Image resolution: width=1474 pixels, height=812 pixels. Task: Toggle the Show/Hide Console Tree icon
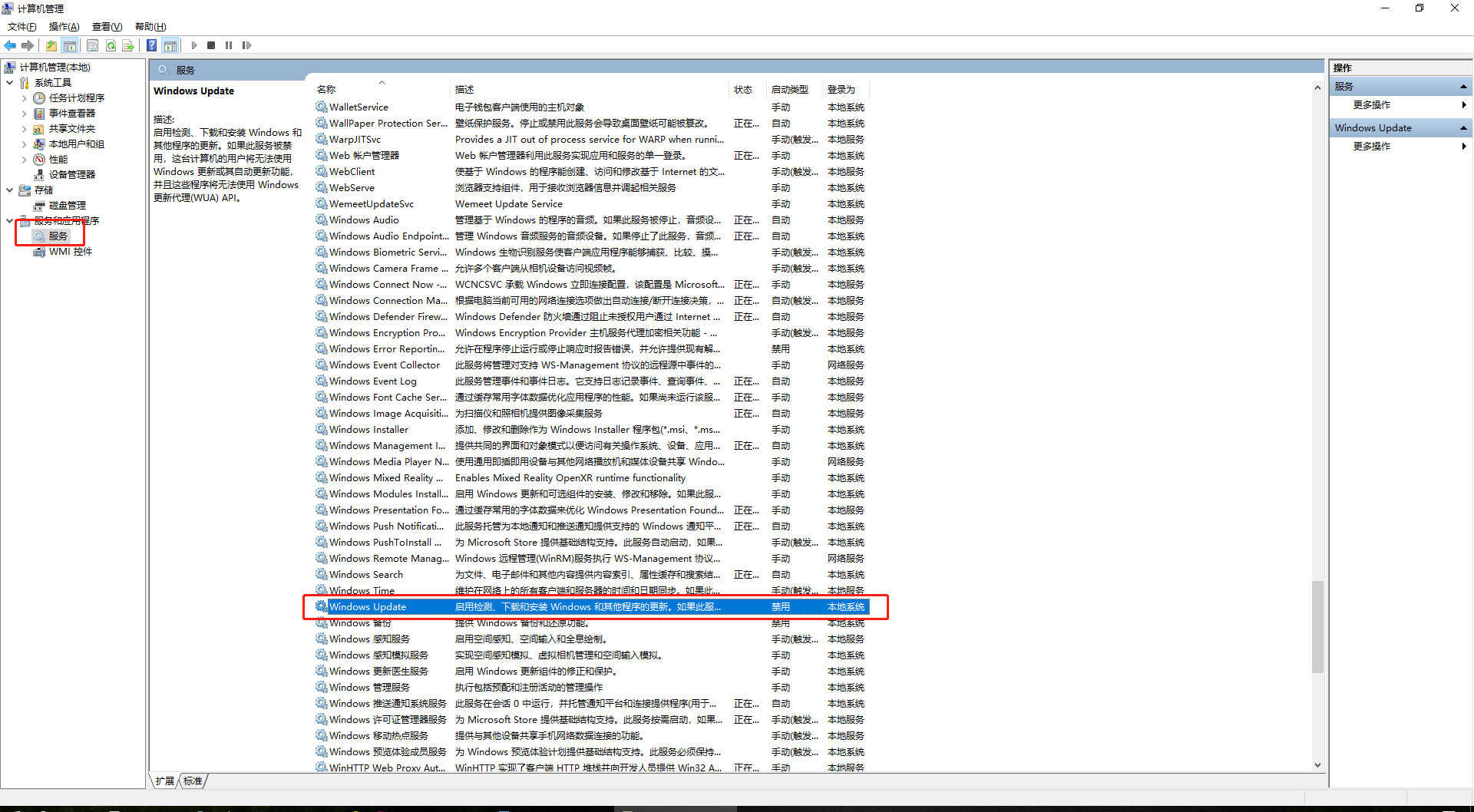pos(70,45)
